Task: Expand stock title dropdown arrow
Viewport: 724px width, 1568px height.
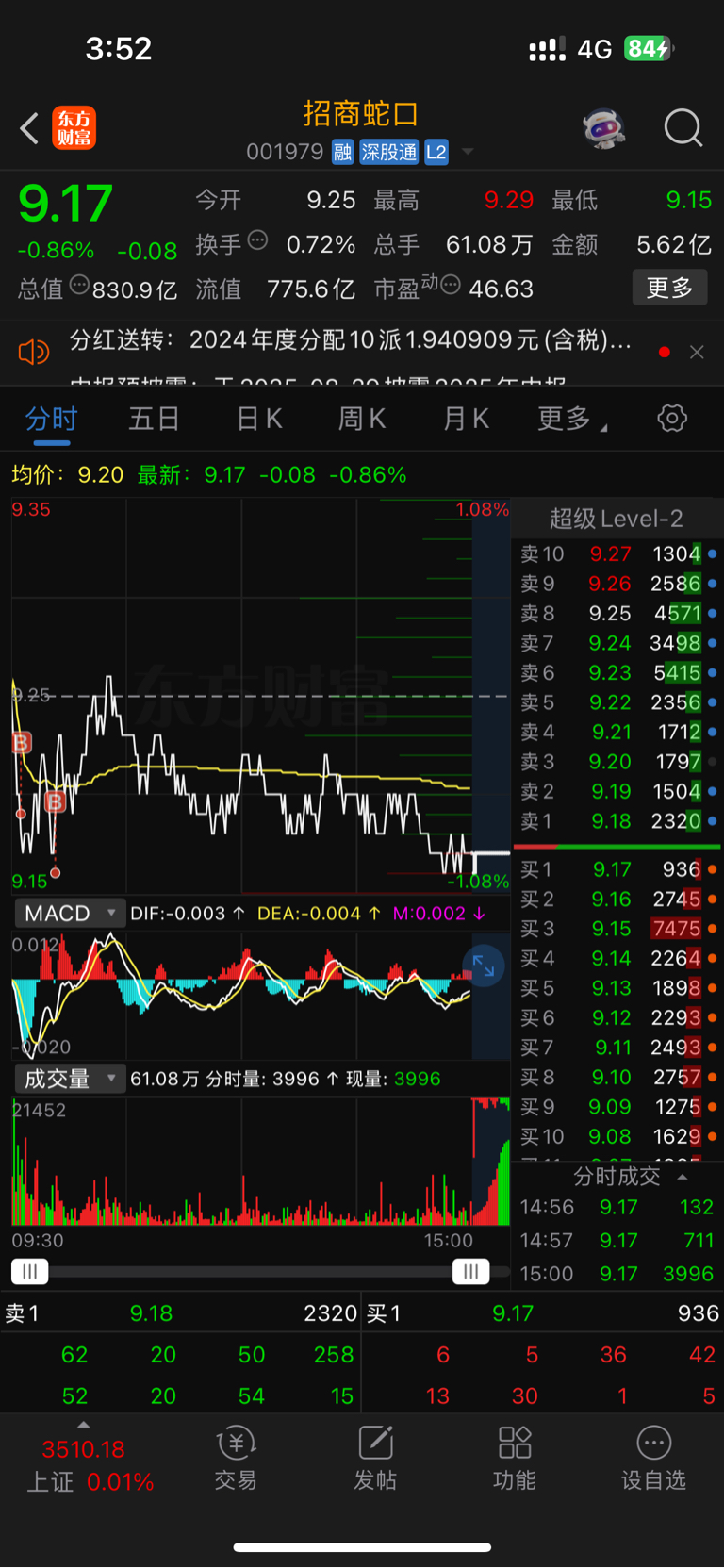Action: [x=468, y=153]
